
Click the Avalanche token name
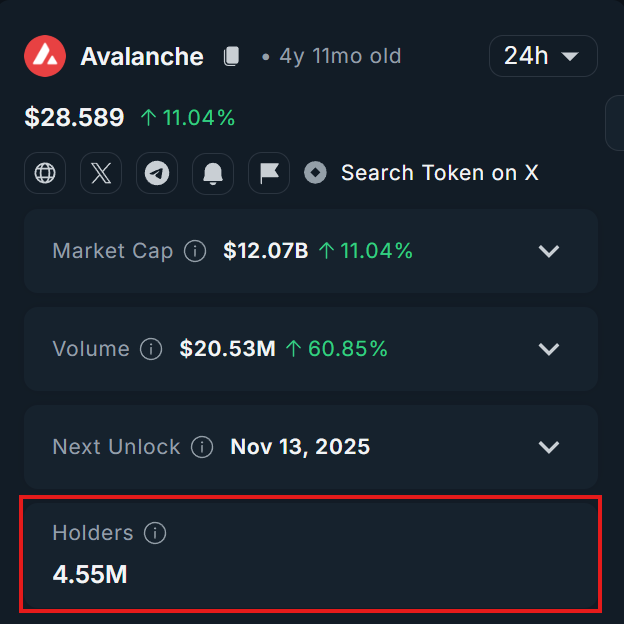(142, 56)
